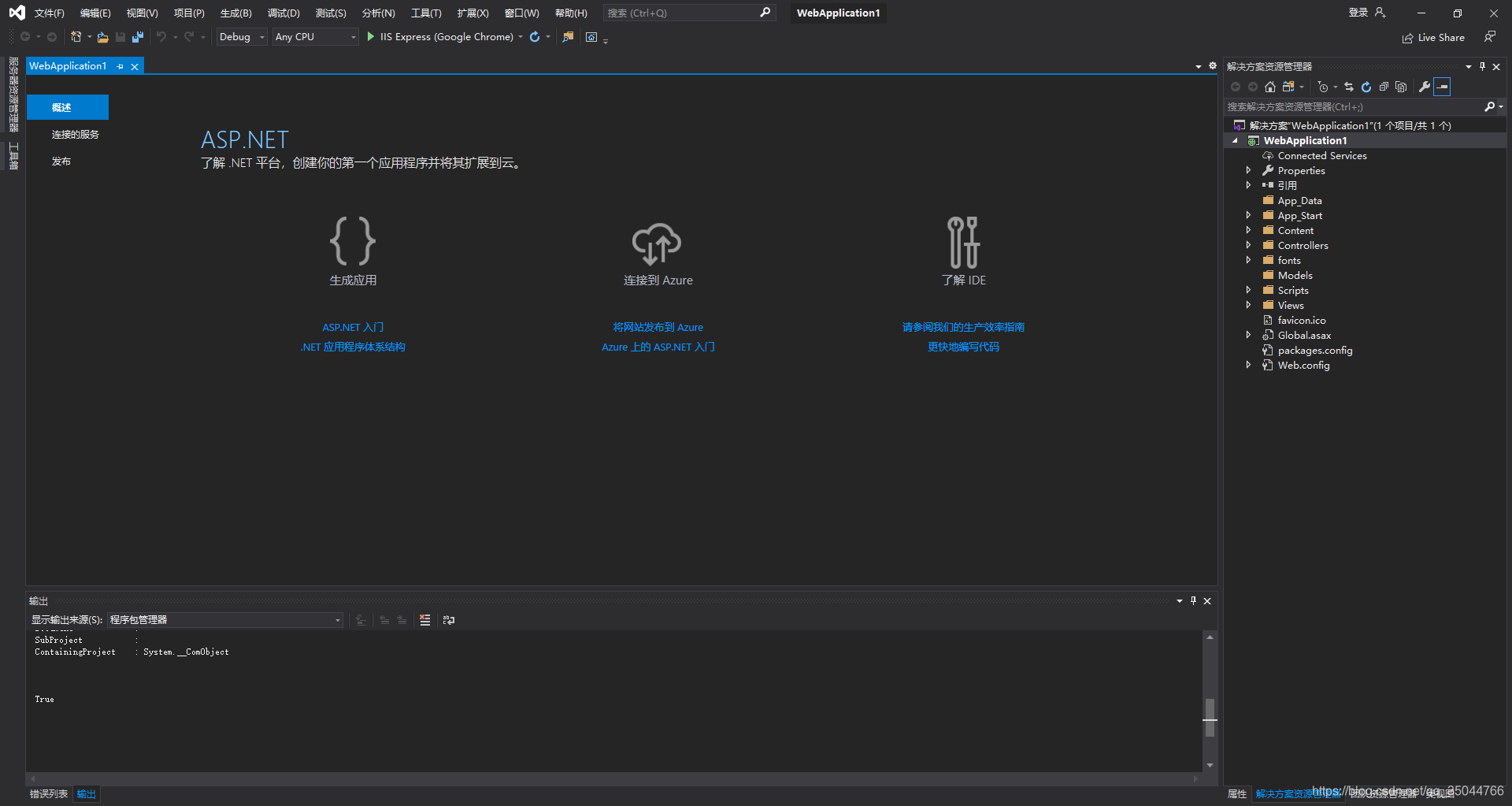Switch to the 错误列表 bottom tab
1512x806 pixels.
pos(49,794)
